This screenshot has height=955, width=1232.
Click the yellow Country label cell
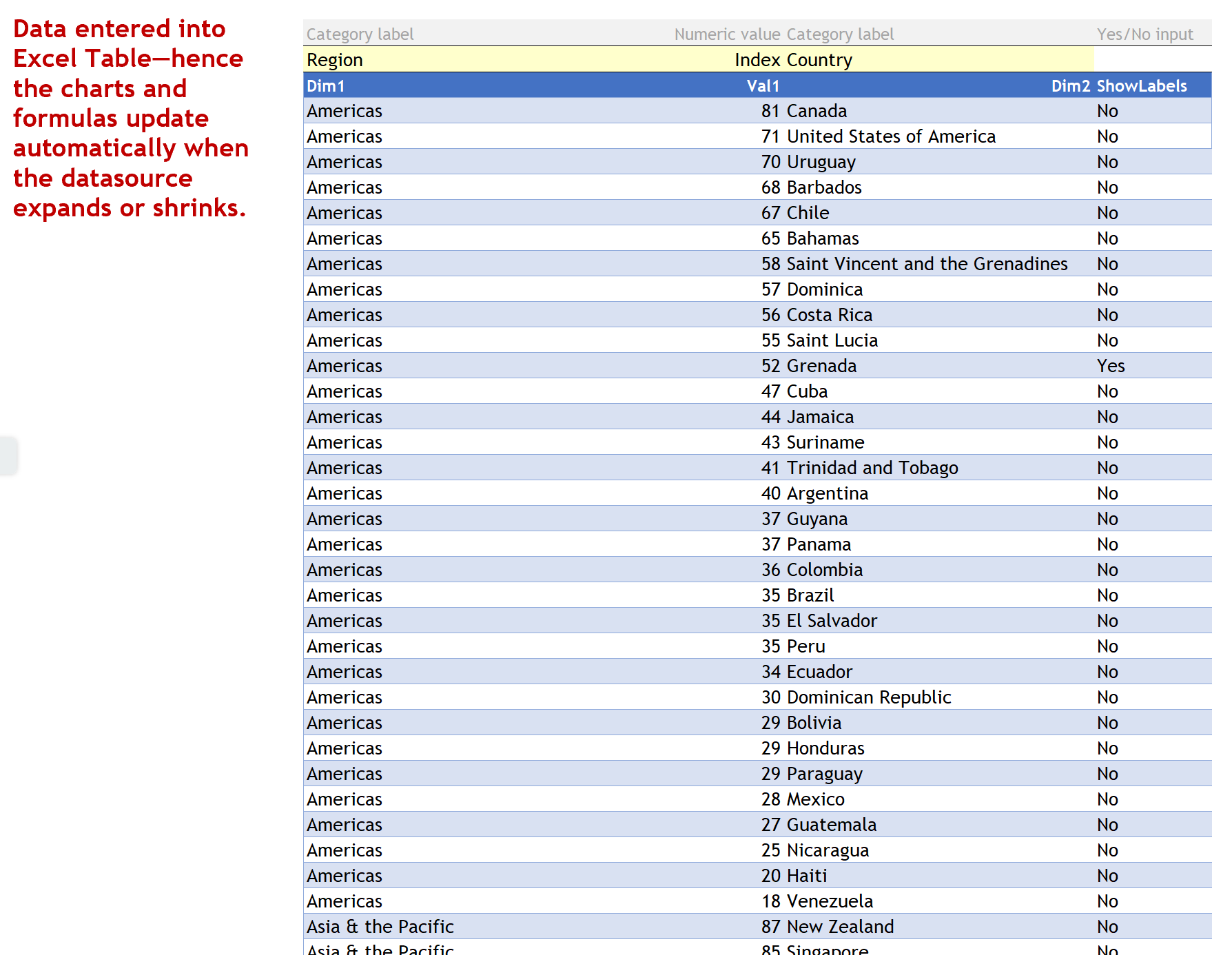(x=938, y=60)
